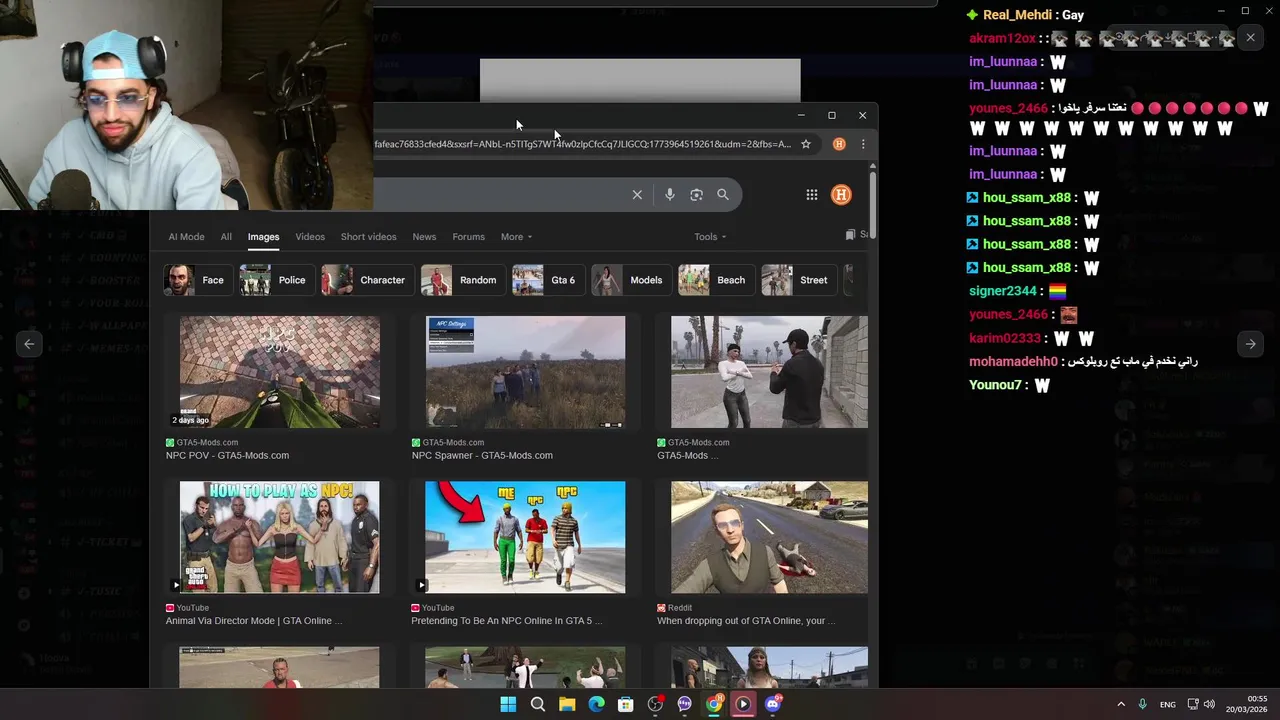Open the ENG language switcher
The height and width of the screenshot is (720, 1280).
coord(1168,705)
